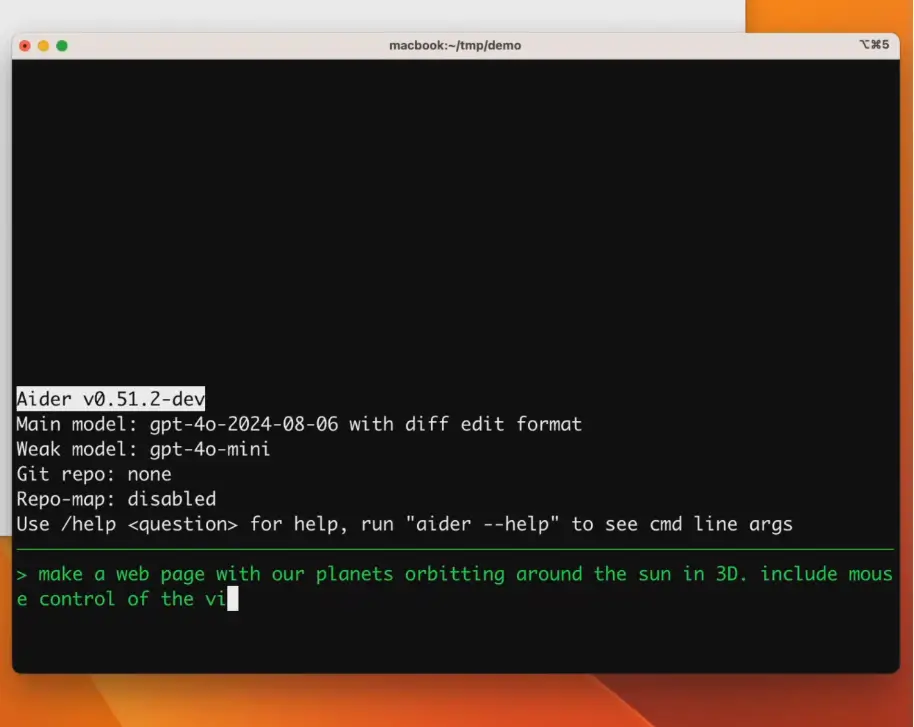This screenshot has height=727, width=914.
Task: Click the green '>' prompt symbol
Action: pos(22,574)
